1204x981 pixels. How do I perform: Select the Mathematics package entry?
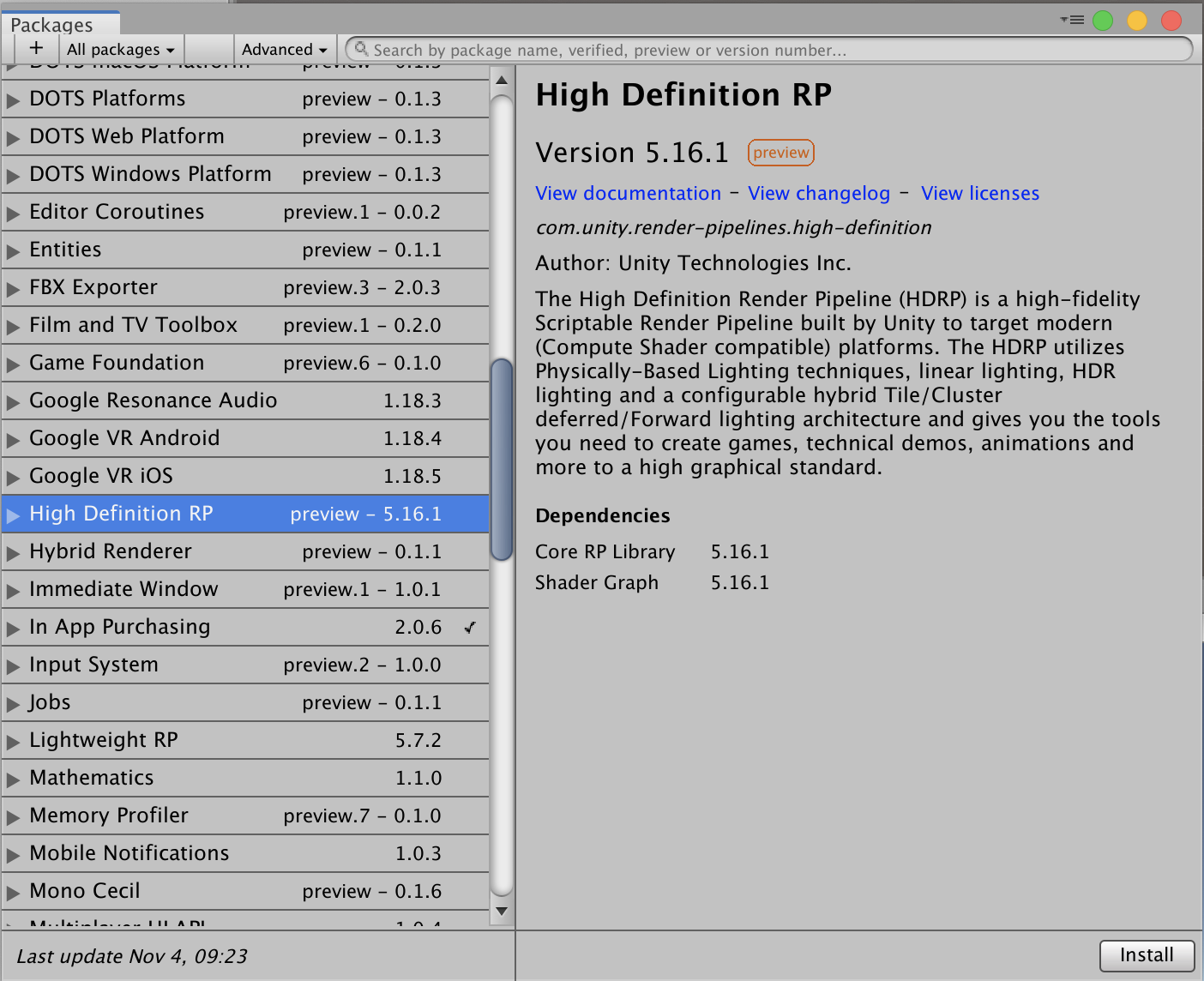coord(92,778)
